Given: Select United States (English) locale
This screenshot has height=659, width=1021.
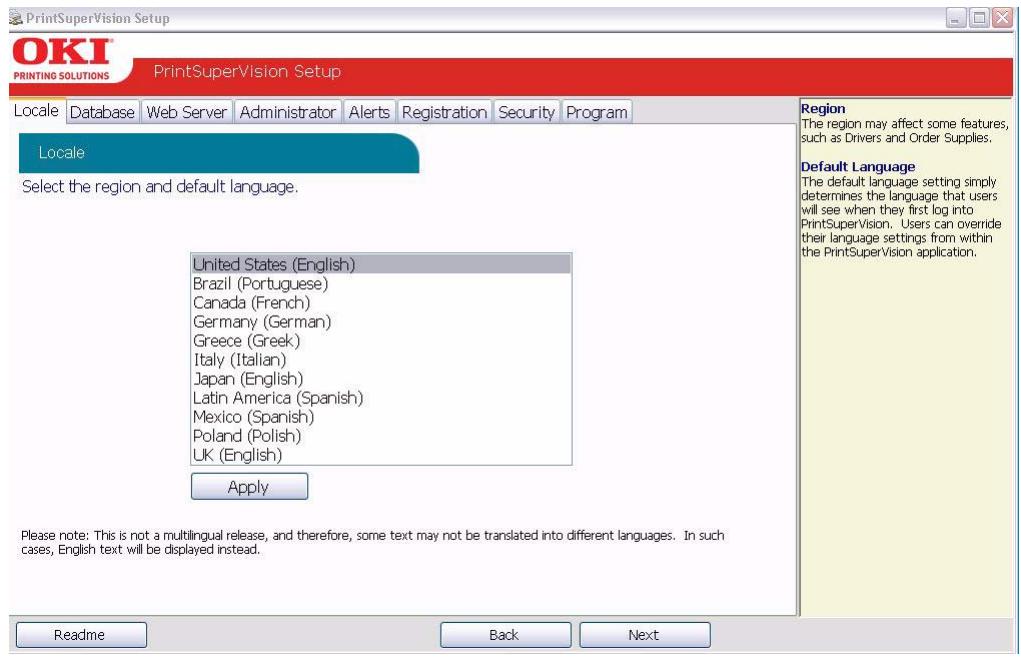Looking at the screenshot, I should coord(381,264).
